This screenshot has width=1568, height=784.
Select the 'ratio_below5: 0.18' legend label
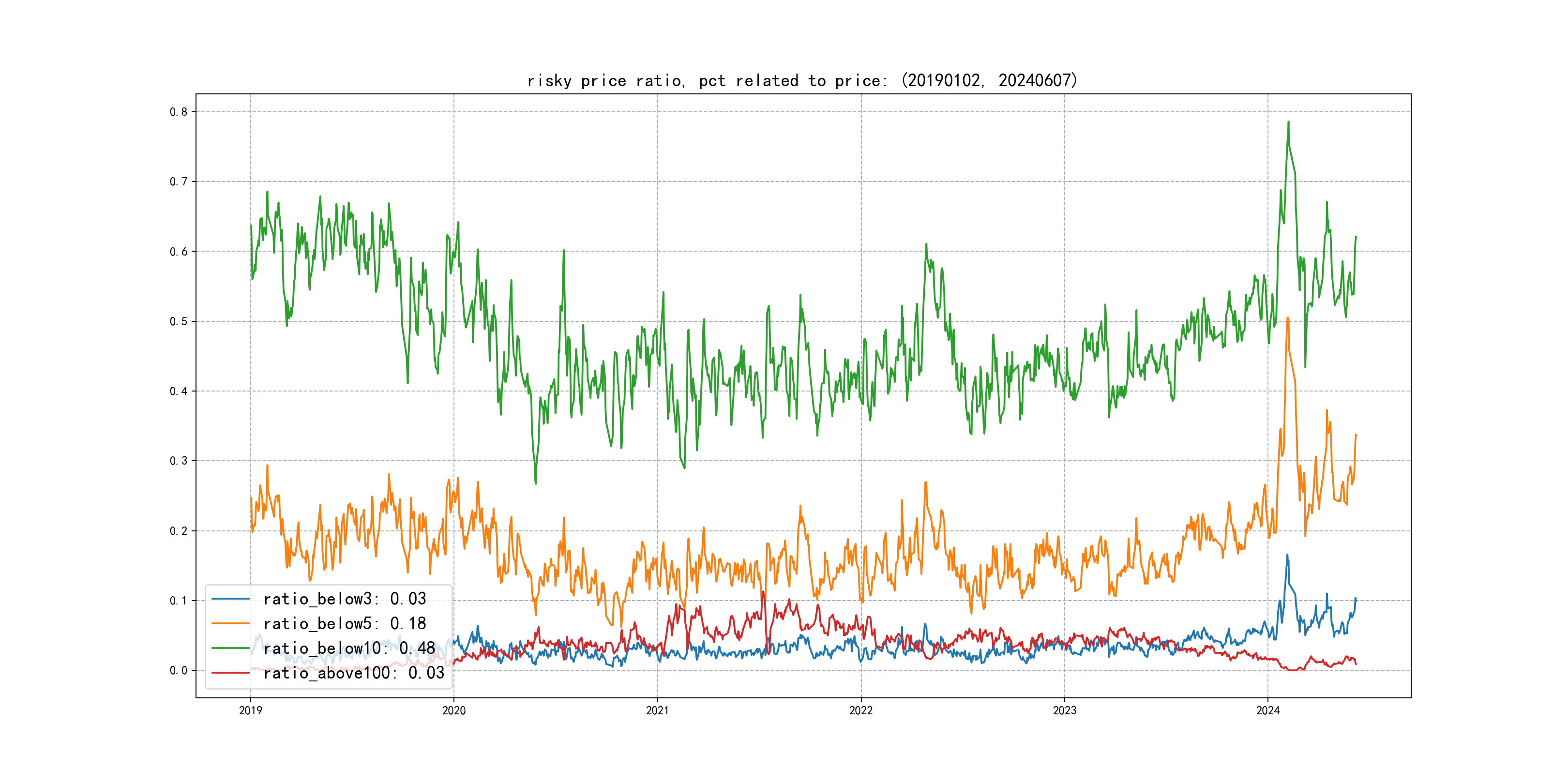click(x=345, y=623)
